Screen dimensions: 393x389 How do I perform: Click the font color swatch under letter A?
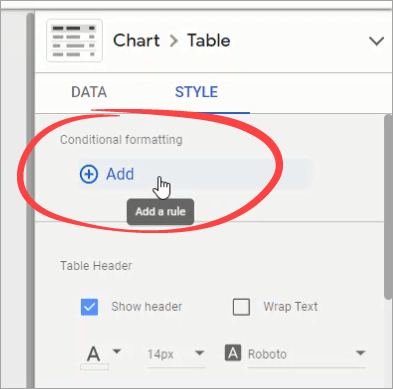[94, 367]
